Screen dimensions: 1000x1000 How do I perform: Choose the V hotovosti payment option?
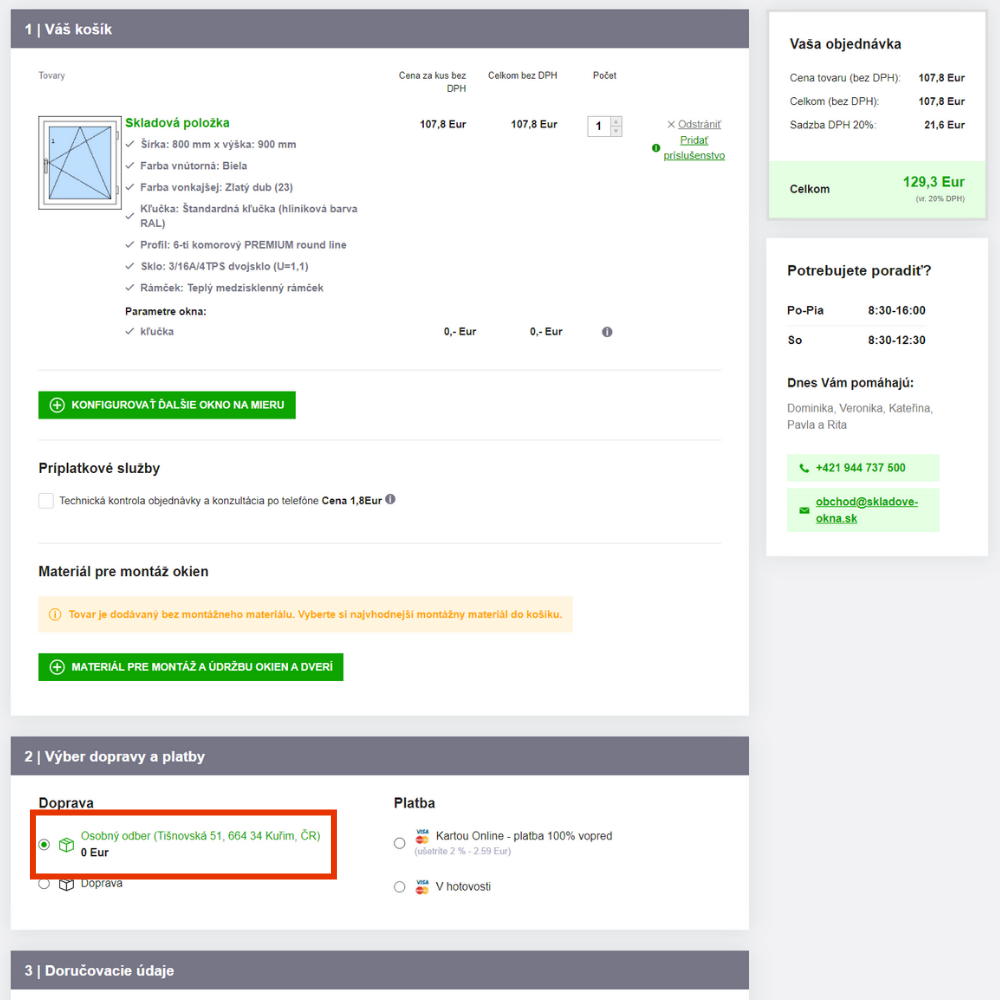pos(400,887)
